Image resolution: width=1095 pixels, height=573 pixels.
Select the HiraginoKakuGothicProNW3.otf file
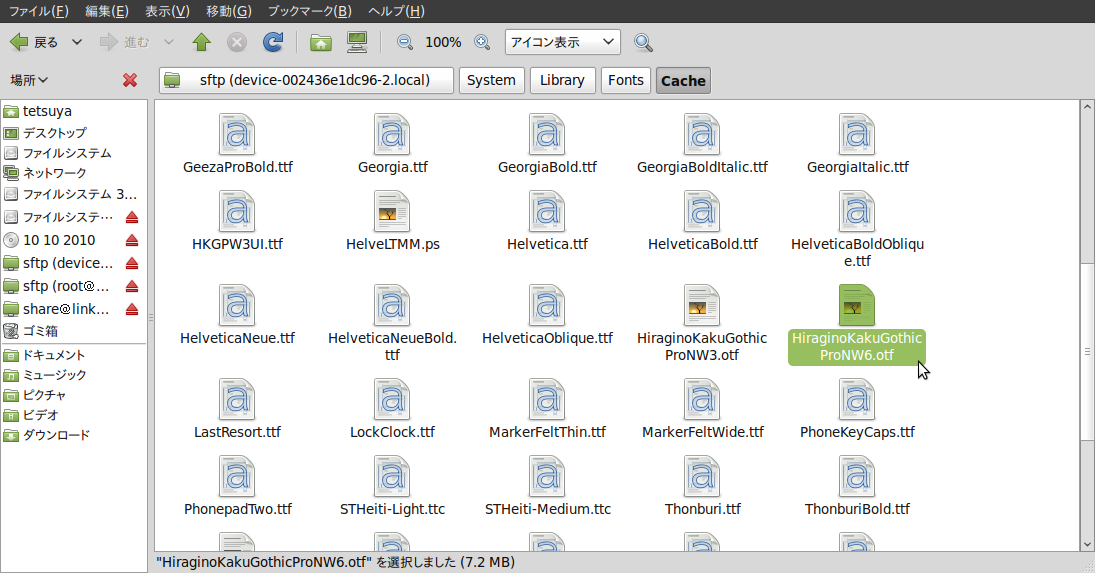point(702,323)
